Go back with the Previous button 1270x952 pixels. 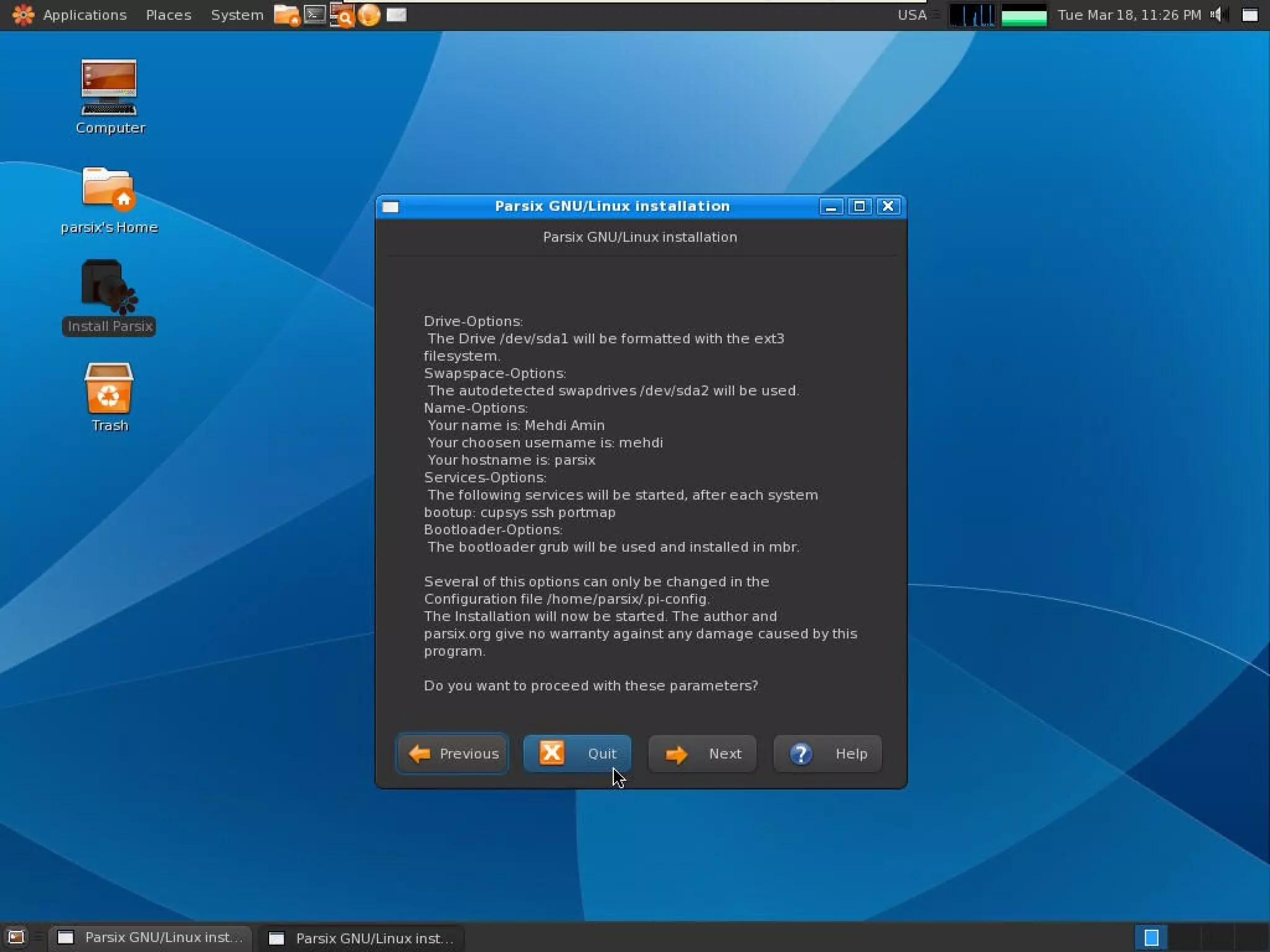(453, 754)
